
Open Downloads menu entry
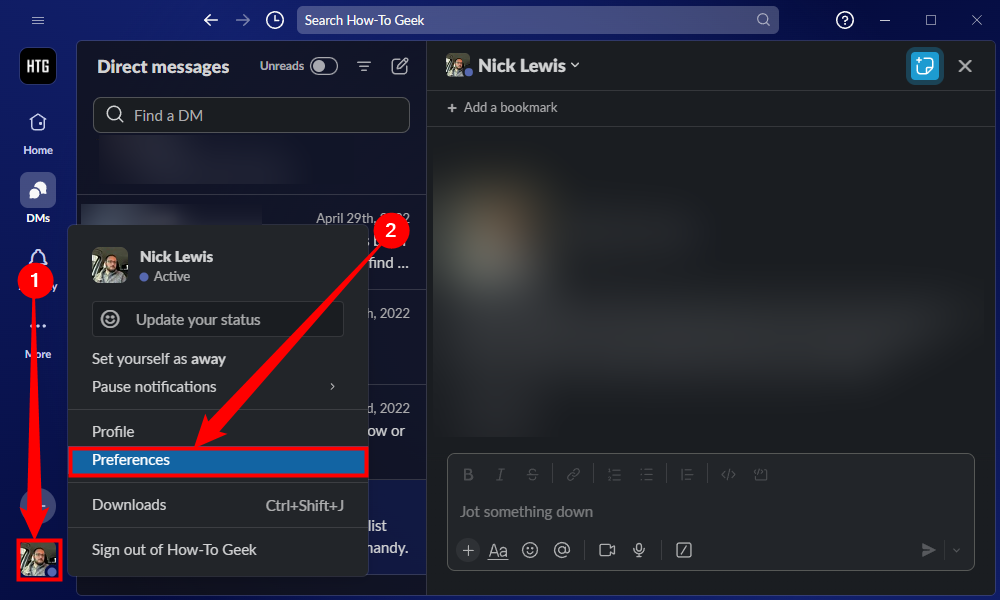click(x=217, y=505)
